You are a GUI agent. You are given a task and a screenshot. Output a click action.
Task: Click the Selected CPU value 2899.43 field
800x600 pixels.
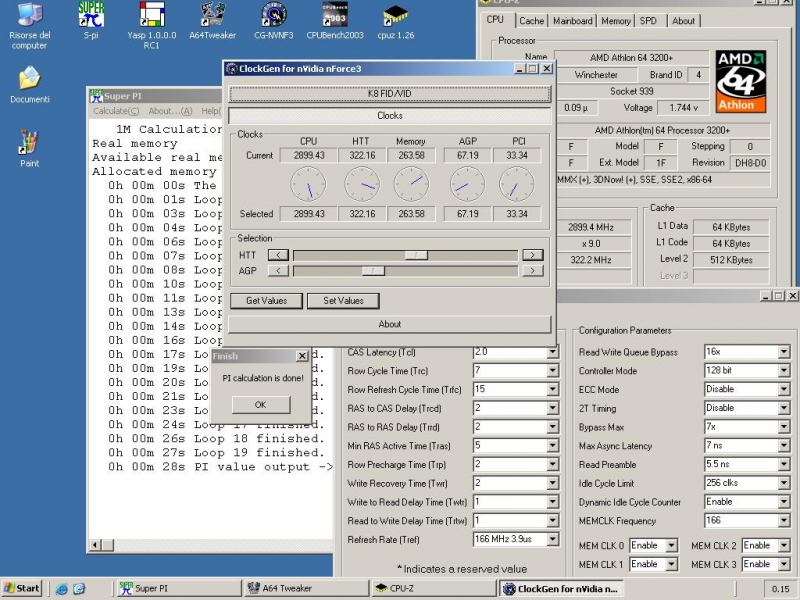(x=309, y=214)
